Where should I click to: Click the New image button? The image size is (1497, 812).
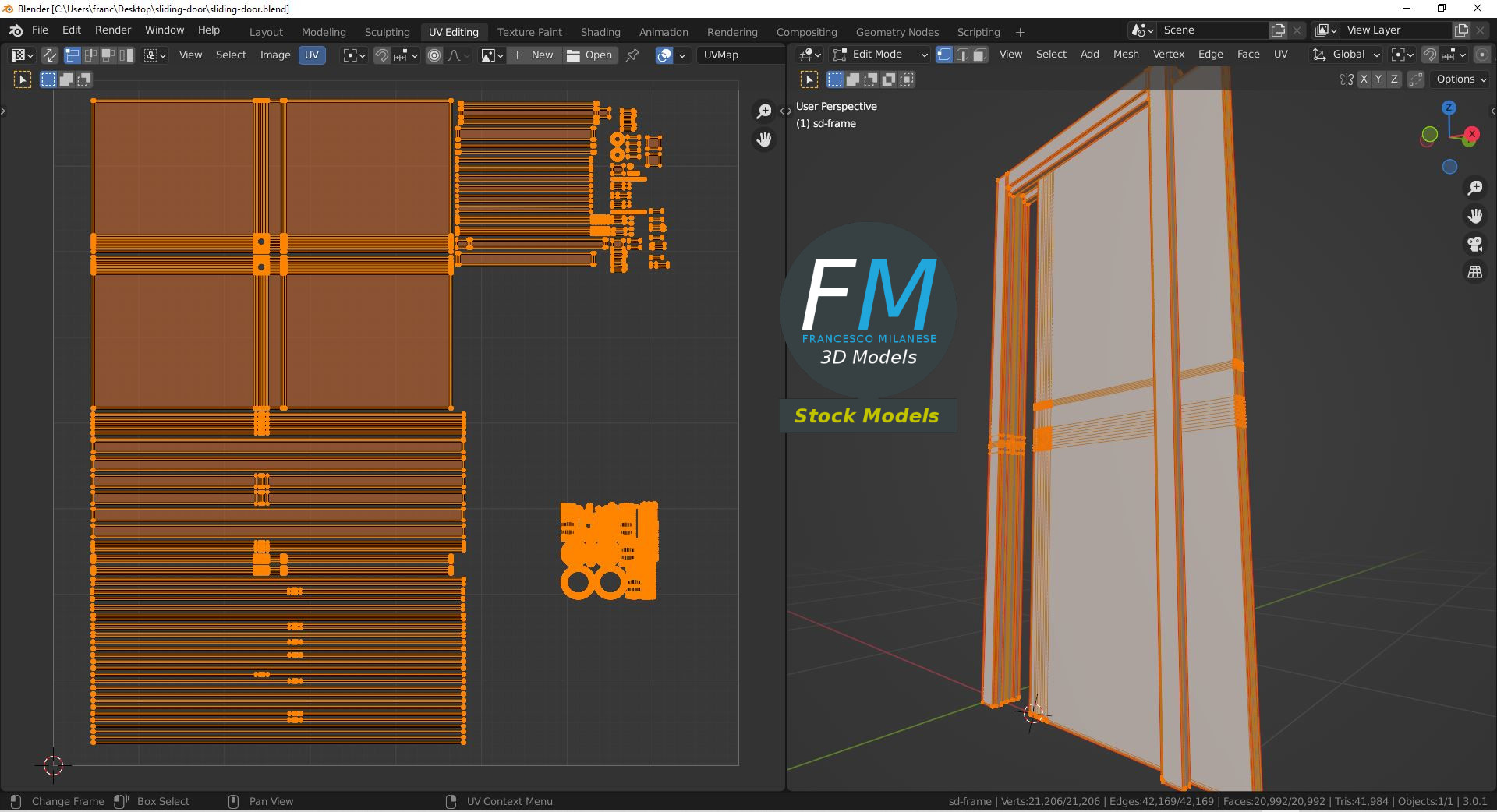tap(534, 55)
